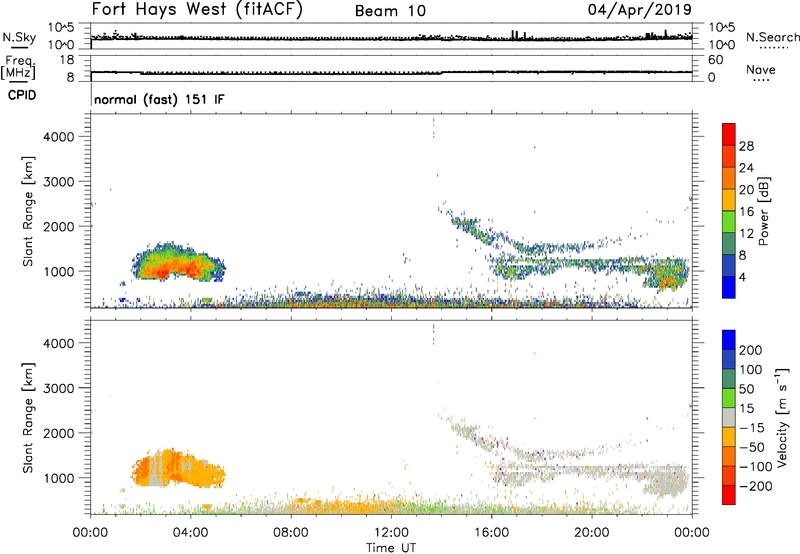Viewport: 800px width, 554px height.
Task: Click the 'Power [dB]' colorbar label
Action: click(763, 211)
